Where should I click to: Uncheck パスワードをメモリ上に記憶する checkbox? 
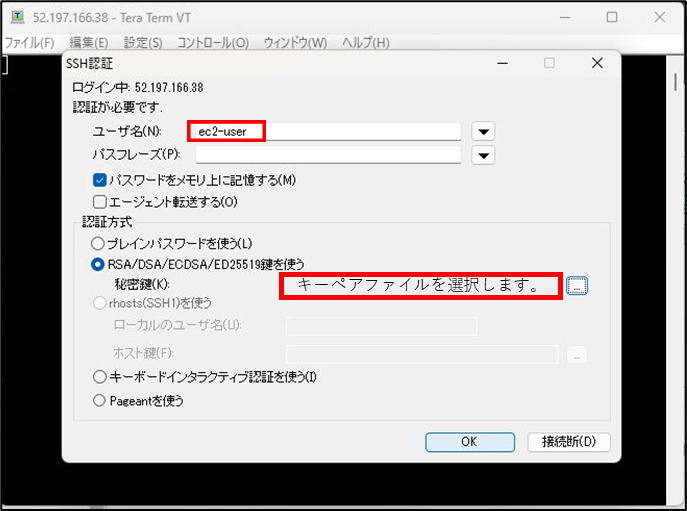pos(100,180)
